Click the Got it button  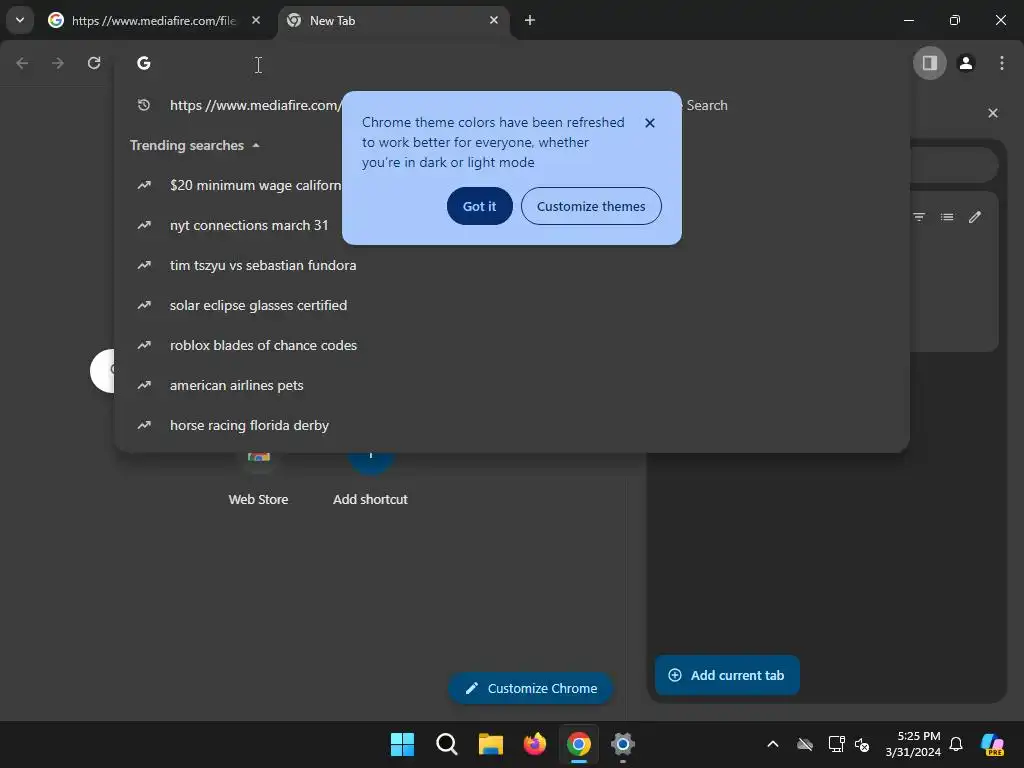[479, 206]
